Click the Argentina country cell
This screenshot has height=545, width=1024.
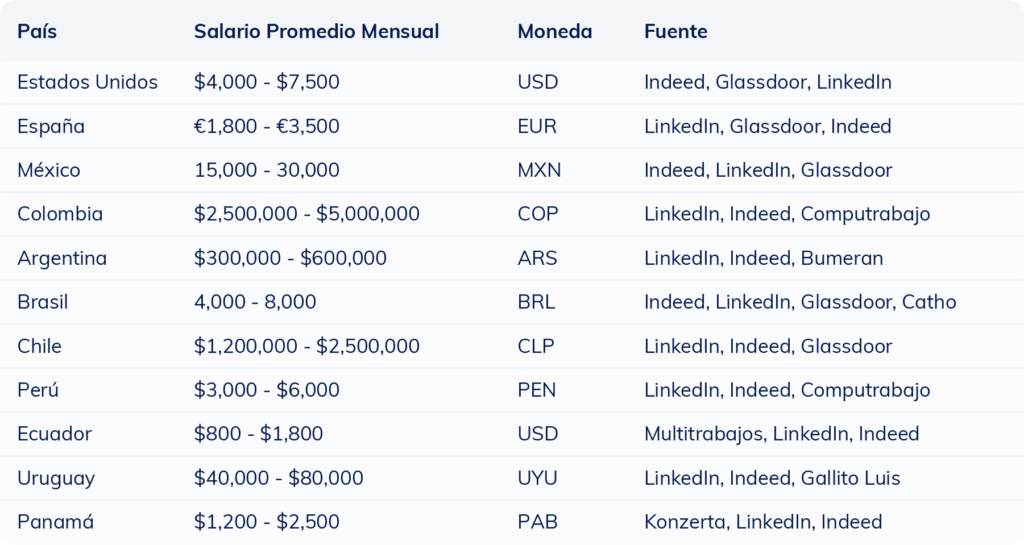(x=62, y=258)
